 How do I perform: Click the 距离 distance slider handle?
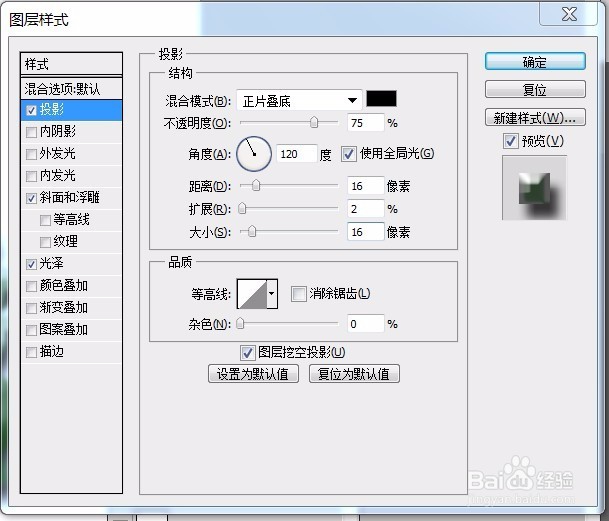(256, 186)
